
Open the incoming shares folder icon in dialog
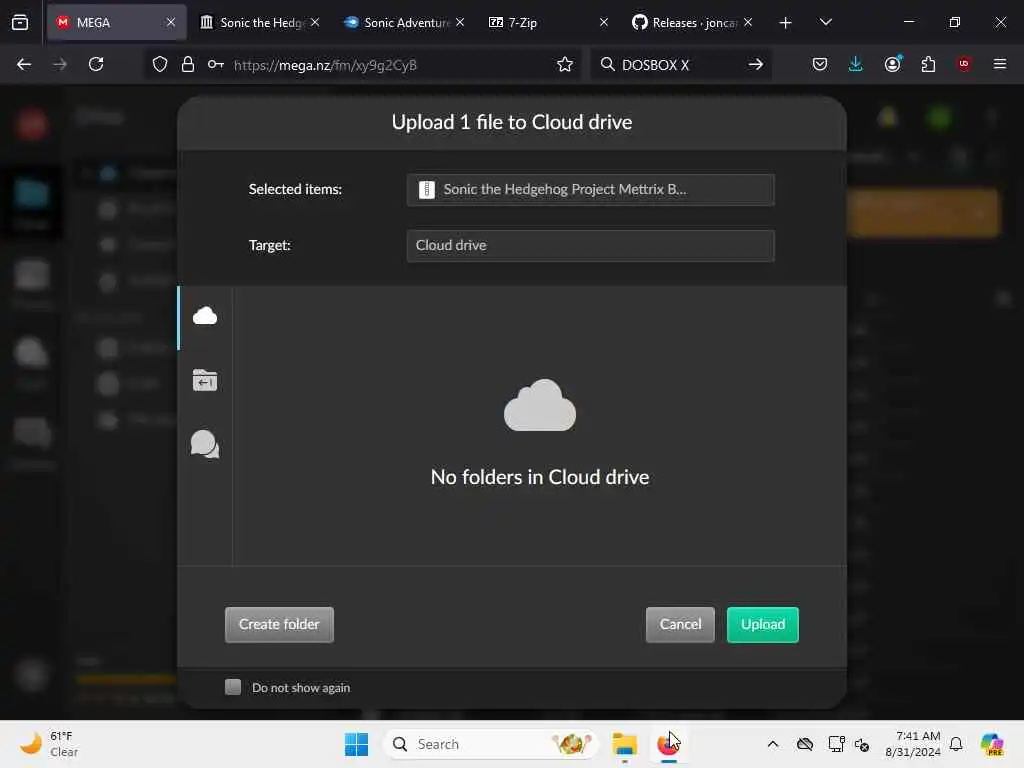(x=204, y=380)
